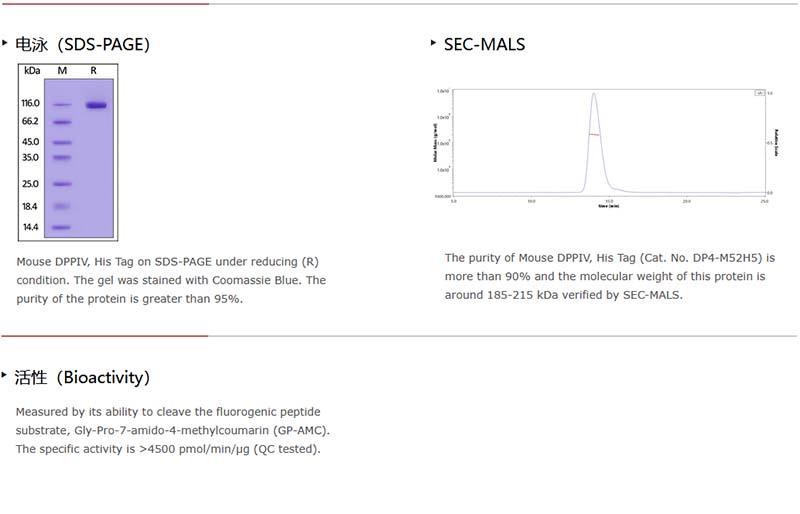Click the bioactivity GP-AMC description paragraph

[172, 430]
